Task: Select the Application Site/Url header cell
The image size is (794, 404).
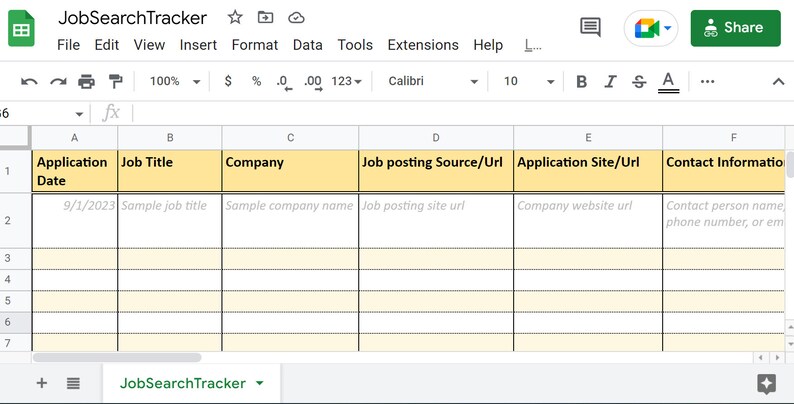Action: (588, 171)
